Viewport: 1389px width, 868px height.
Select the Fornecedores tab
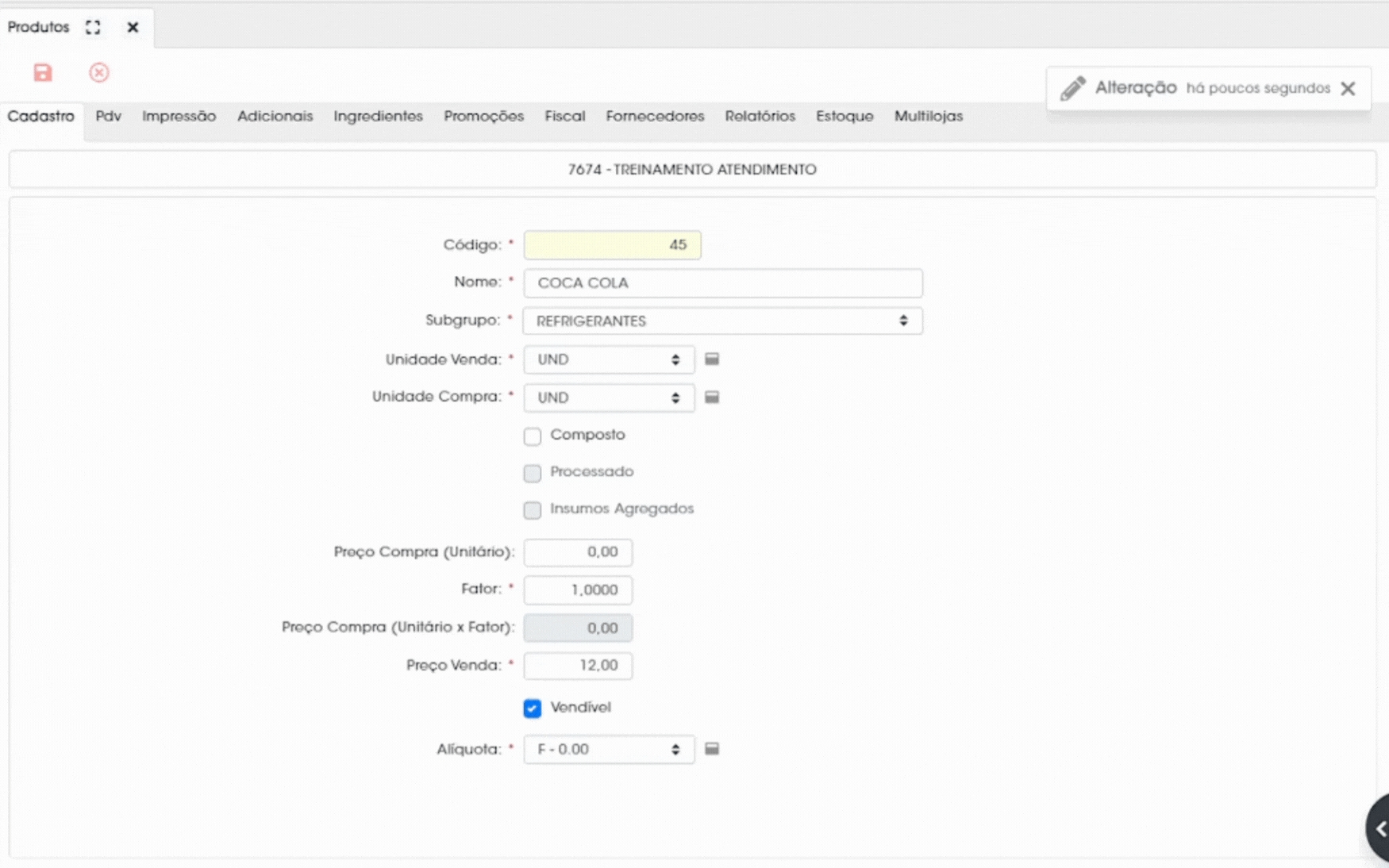(x=656, y=117)
